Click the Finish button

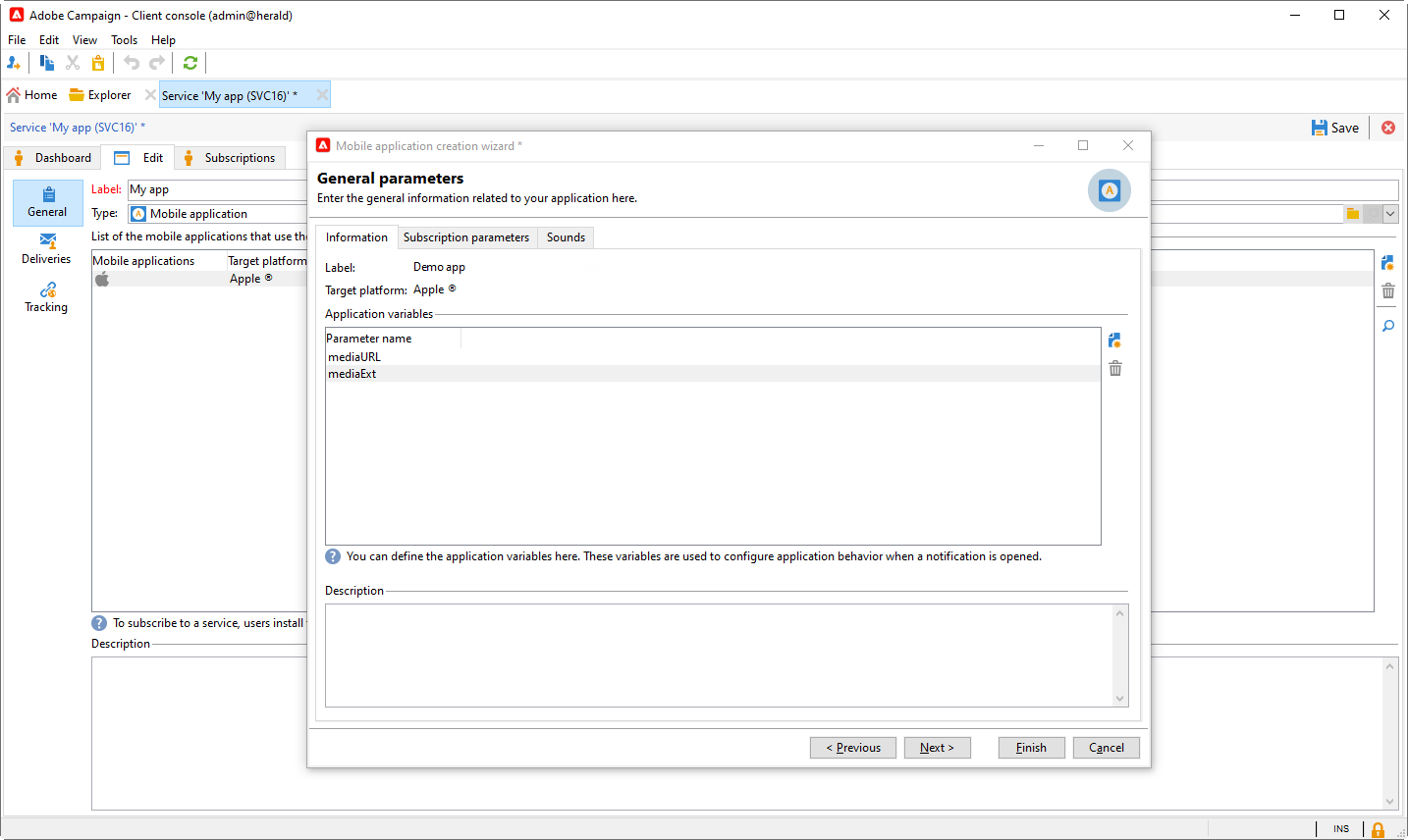[1031, 748]
